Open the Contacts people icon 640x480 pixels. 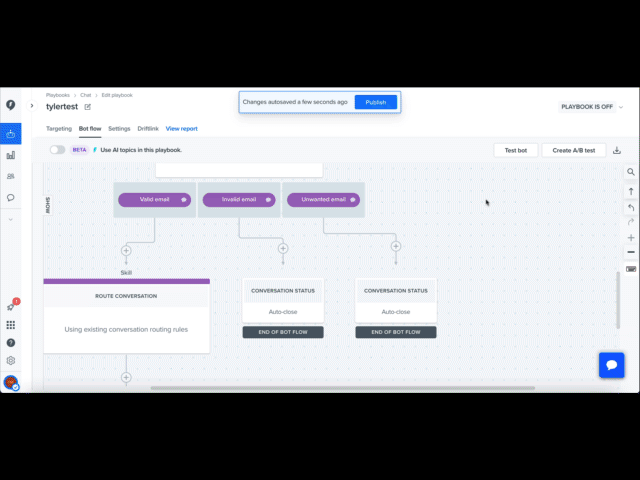click(x=11, y=176)
